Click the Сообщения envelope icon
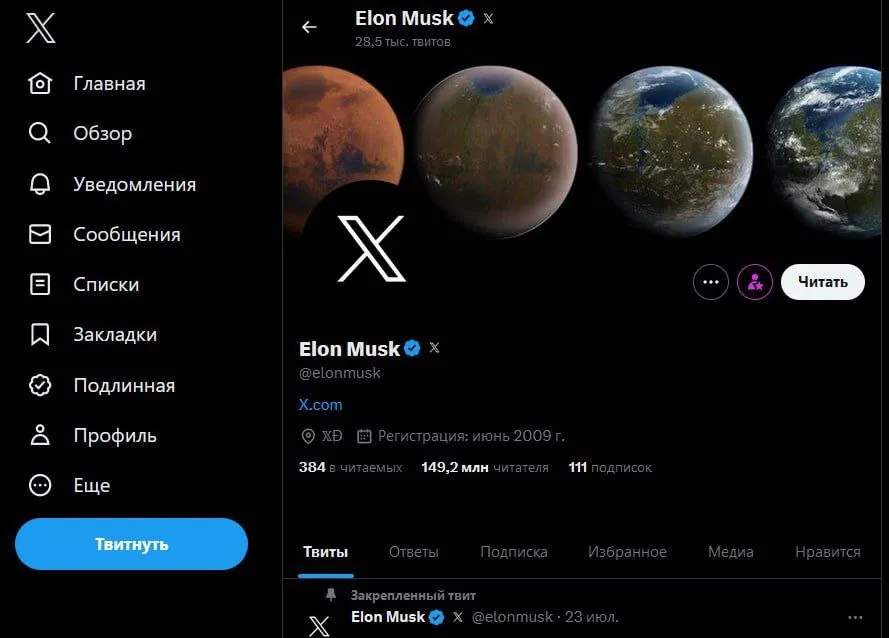 tap(40, 234)
